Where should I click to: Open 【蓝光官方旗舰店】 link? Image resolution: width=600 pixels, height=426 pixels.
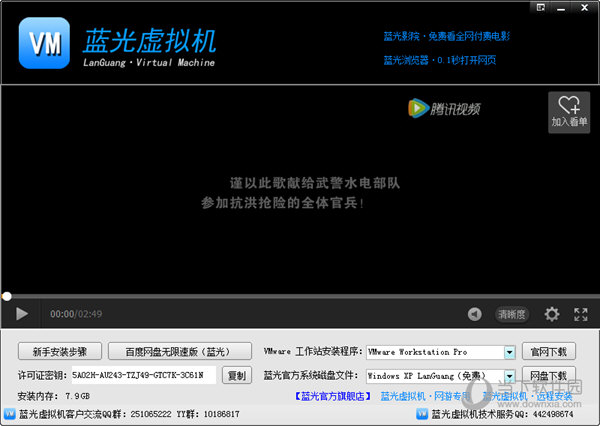(333, 396)
